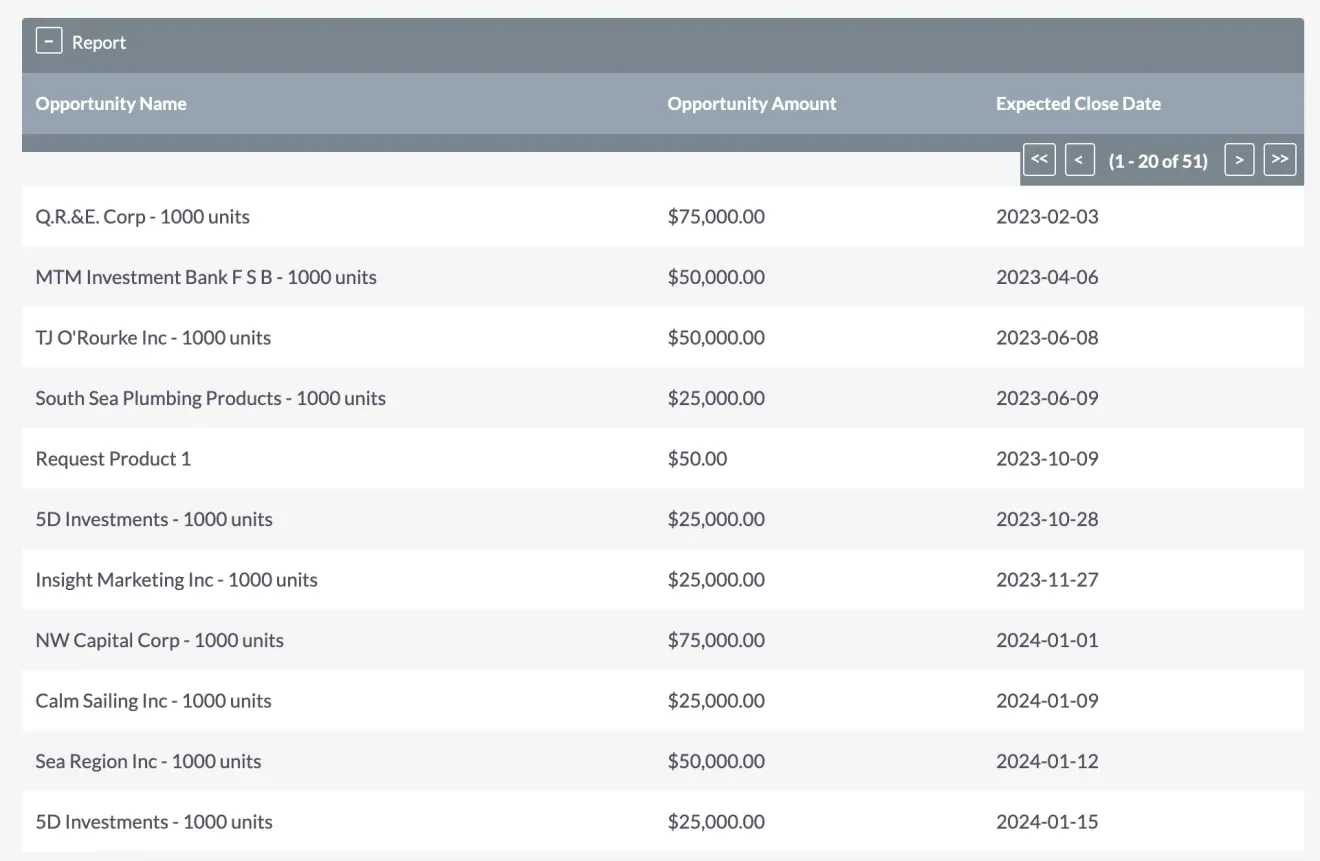Open the Sea Region Inc - 1000 units opportunity

pyautogui.click(x=148, y=761)
